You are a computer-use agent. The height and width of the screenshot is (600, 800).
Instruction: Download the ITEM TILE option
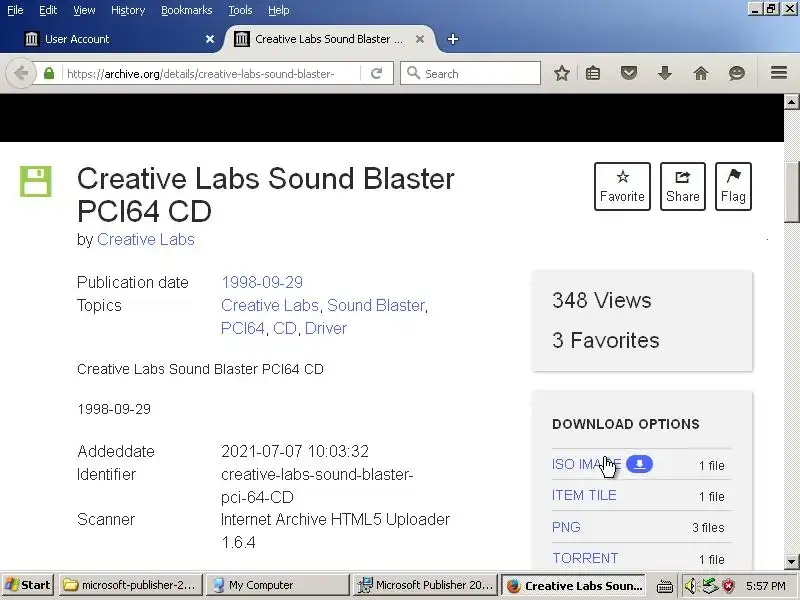click(x=584, y=495)
